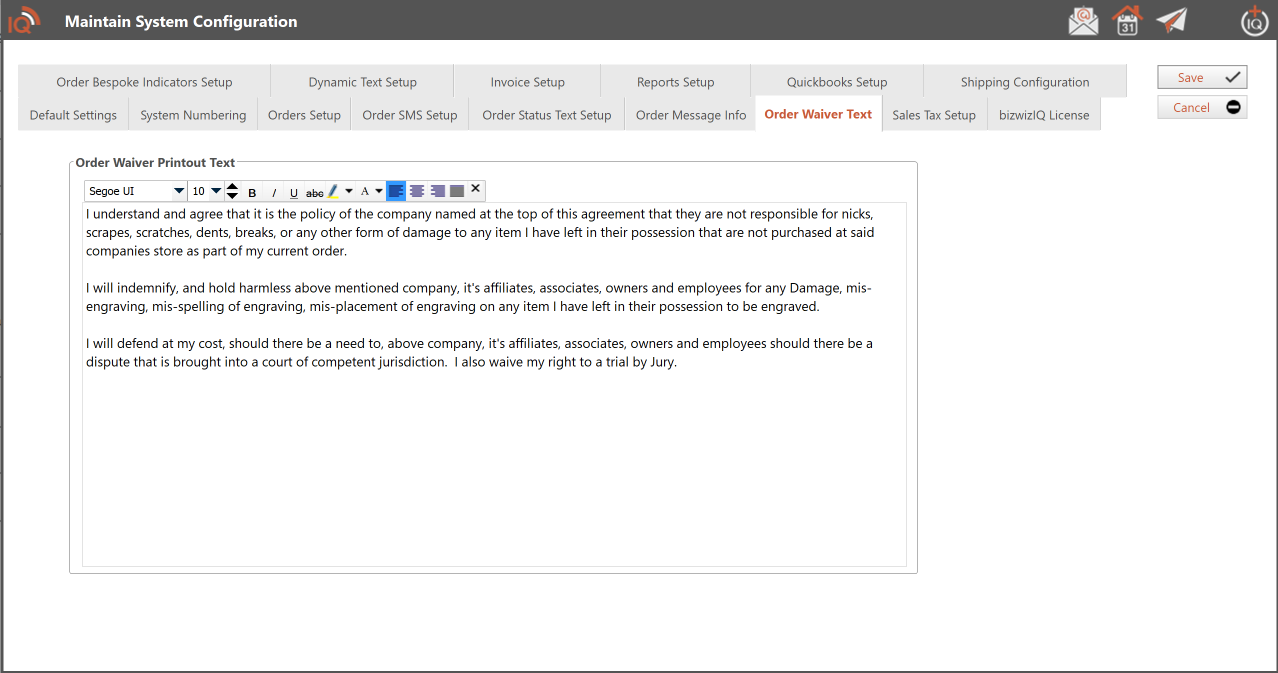Switch to the Sales Tax Setup tab
The image size is (1278, 673).
click(933, 115)
